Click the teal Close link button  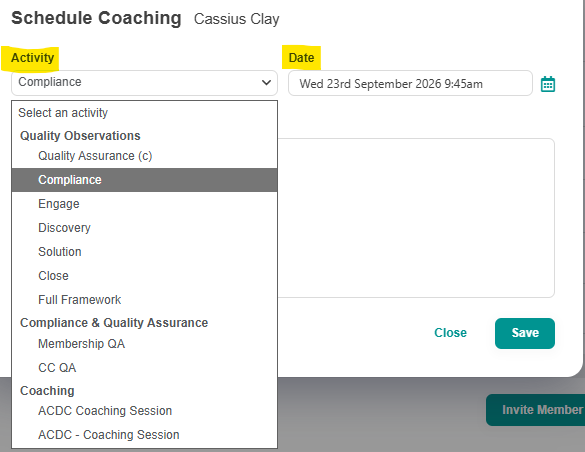click(450, 333)
